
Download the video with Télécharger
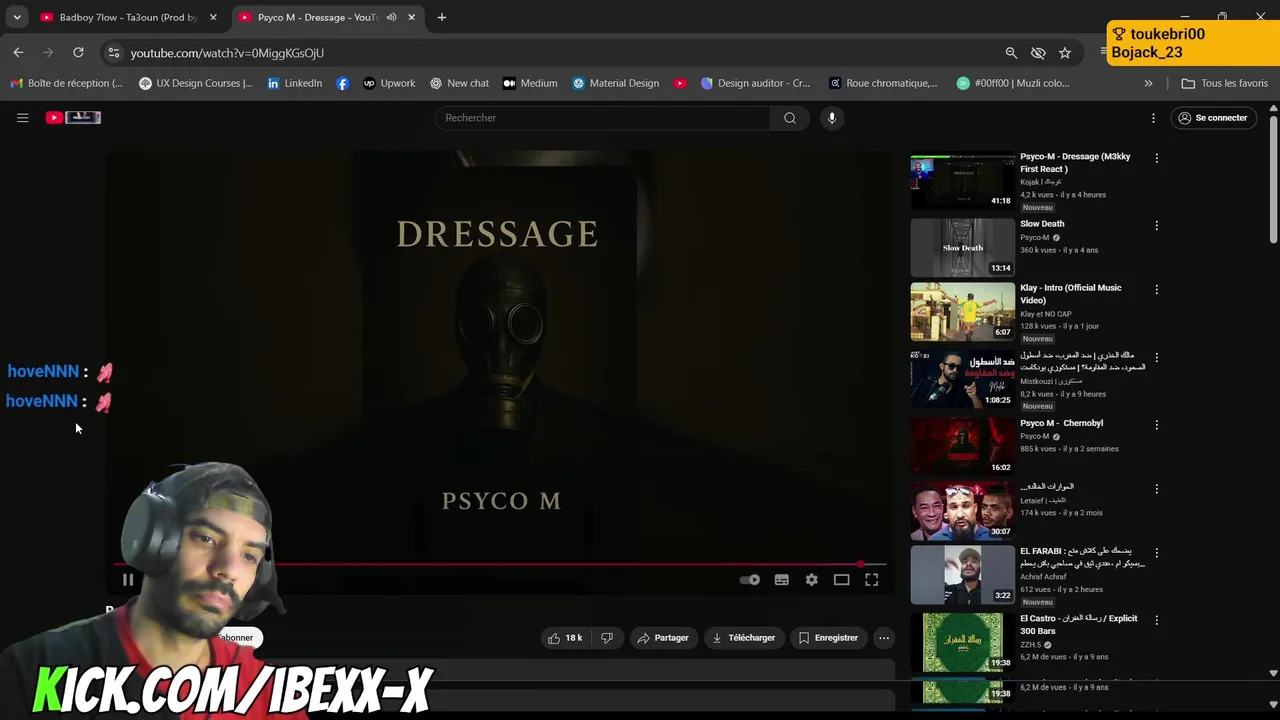[x=743, y=638]
